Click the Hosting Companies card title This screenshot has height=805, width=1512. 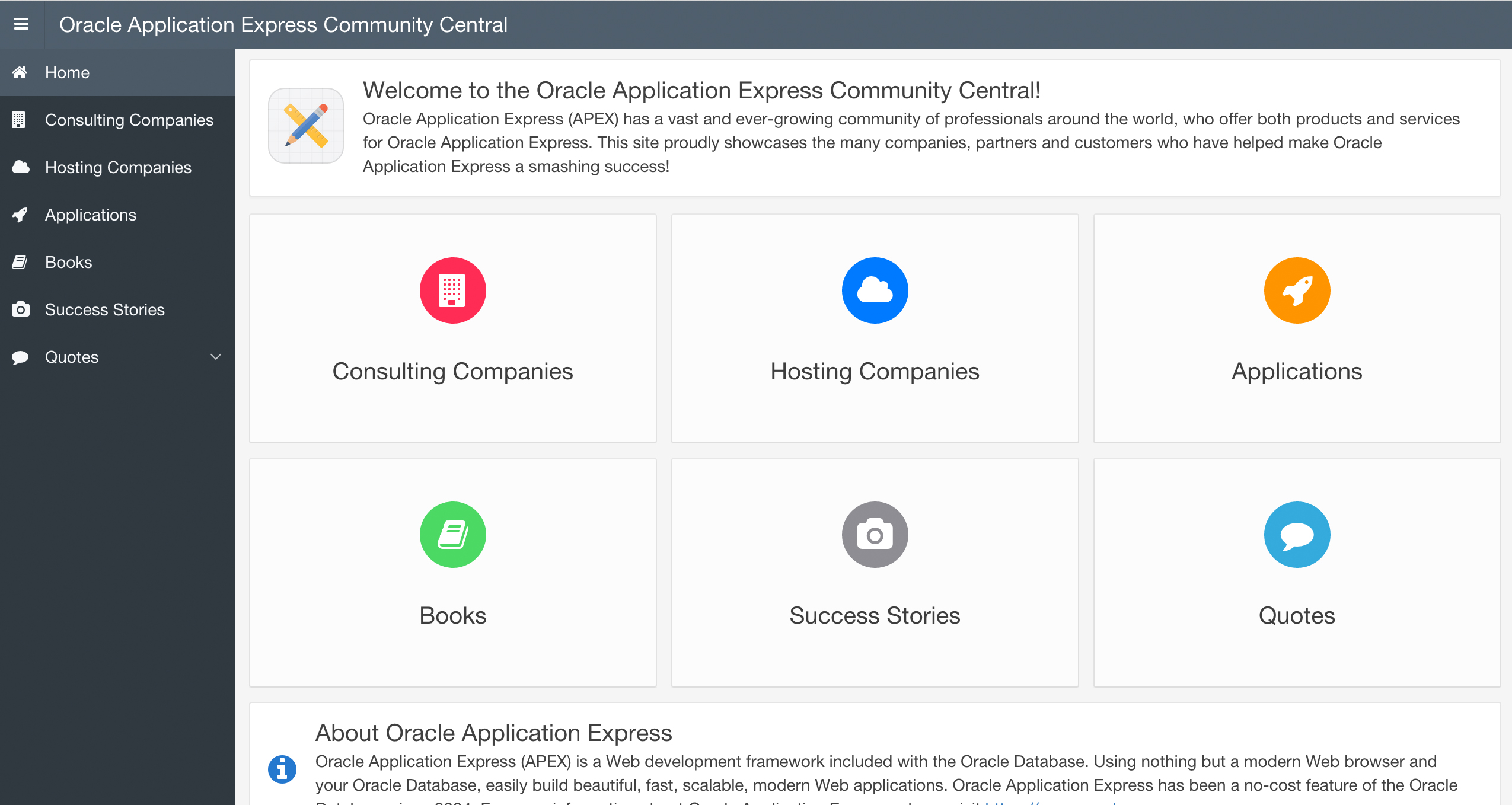point(875,371)
